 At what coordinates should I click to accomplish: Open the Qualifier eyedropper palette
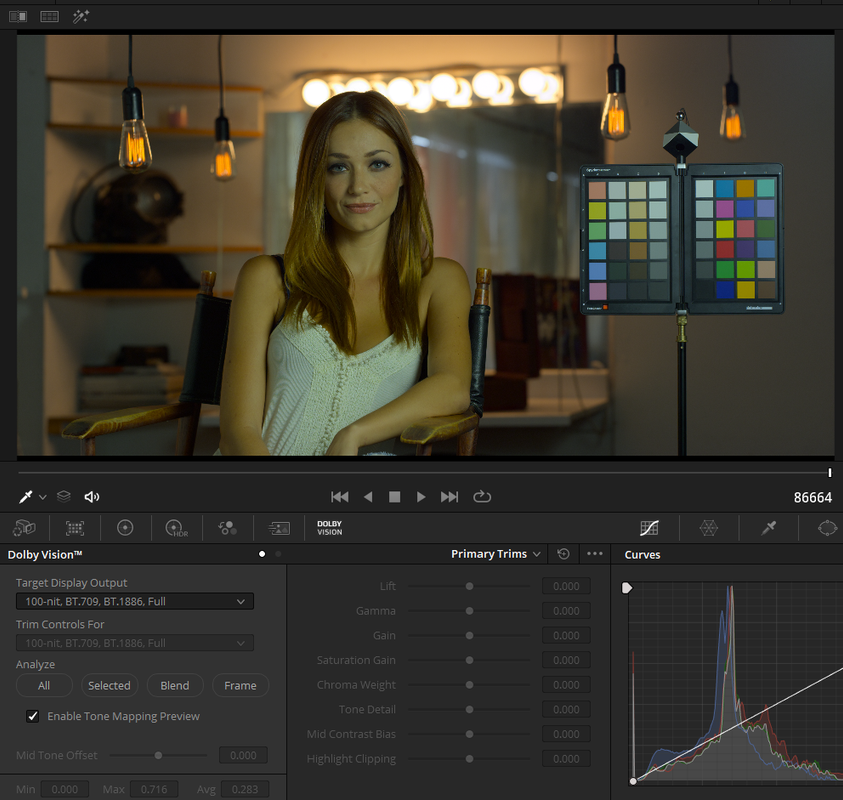[768, 528]
